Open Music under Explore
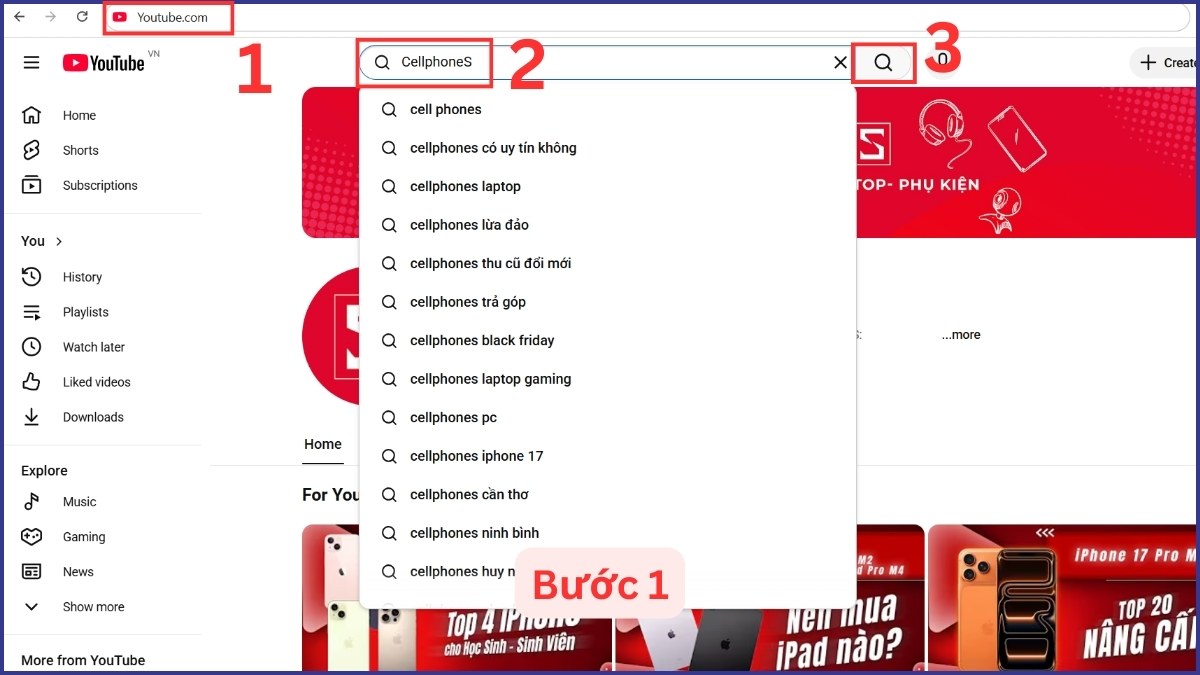This screenshot has height=675, width=1200. [81, 502]
